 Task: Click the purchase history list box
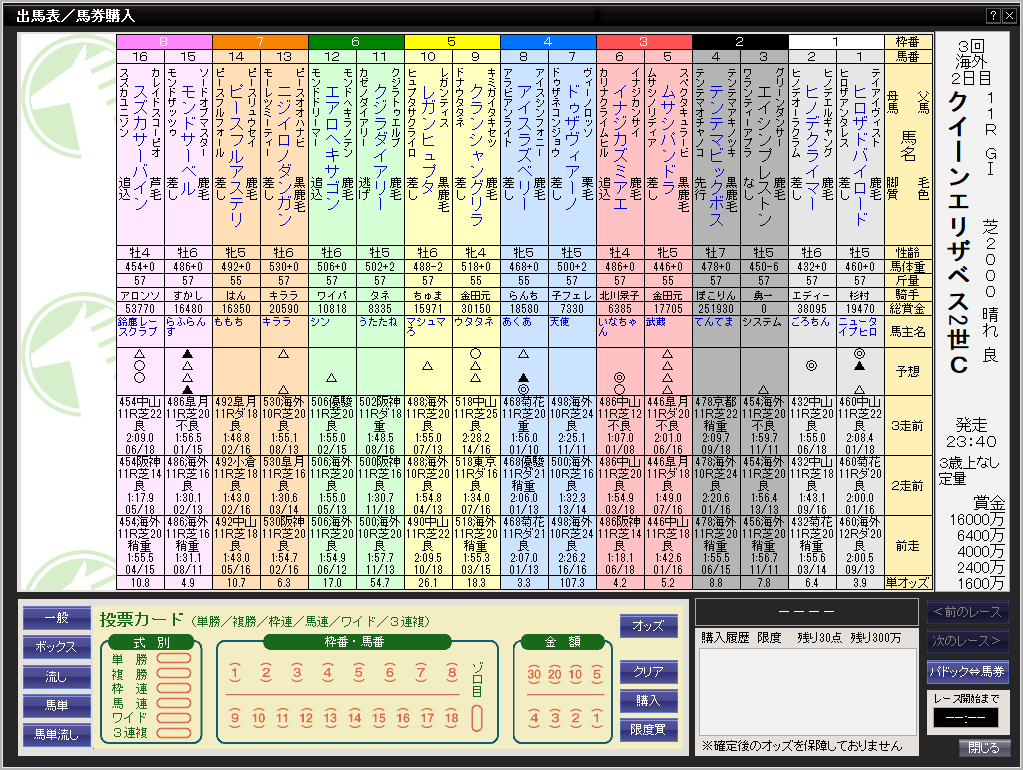(807, 692)
